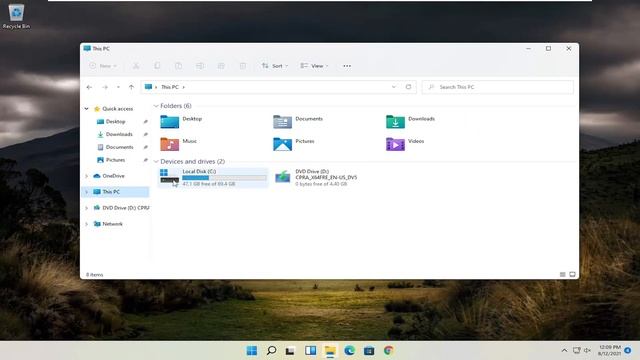Select Desktop in the Quick access sidebar
640x360 pixels.
[x=116, y=122]
